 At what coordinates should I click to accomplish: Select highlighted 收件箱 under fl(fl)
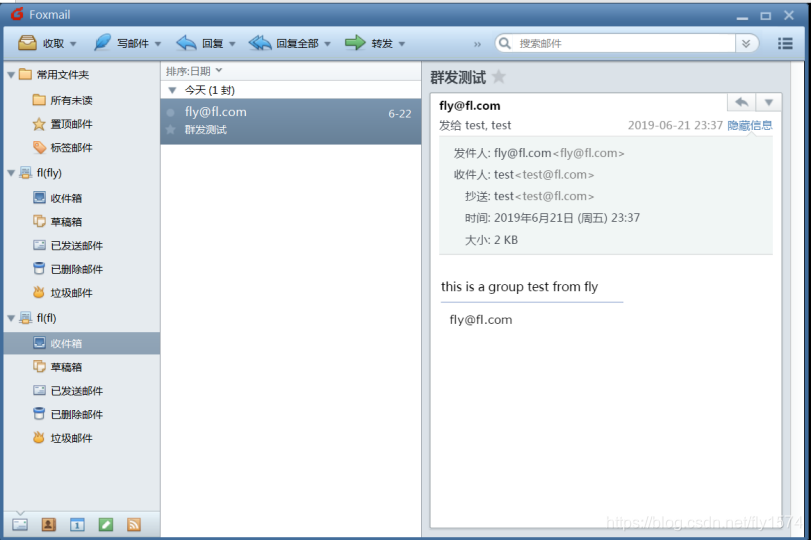pos(82,343)
